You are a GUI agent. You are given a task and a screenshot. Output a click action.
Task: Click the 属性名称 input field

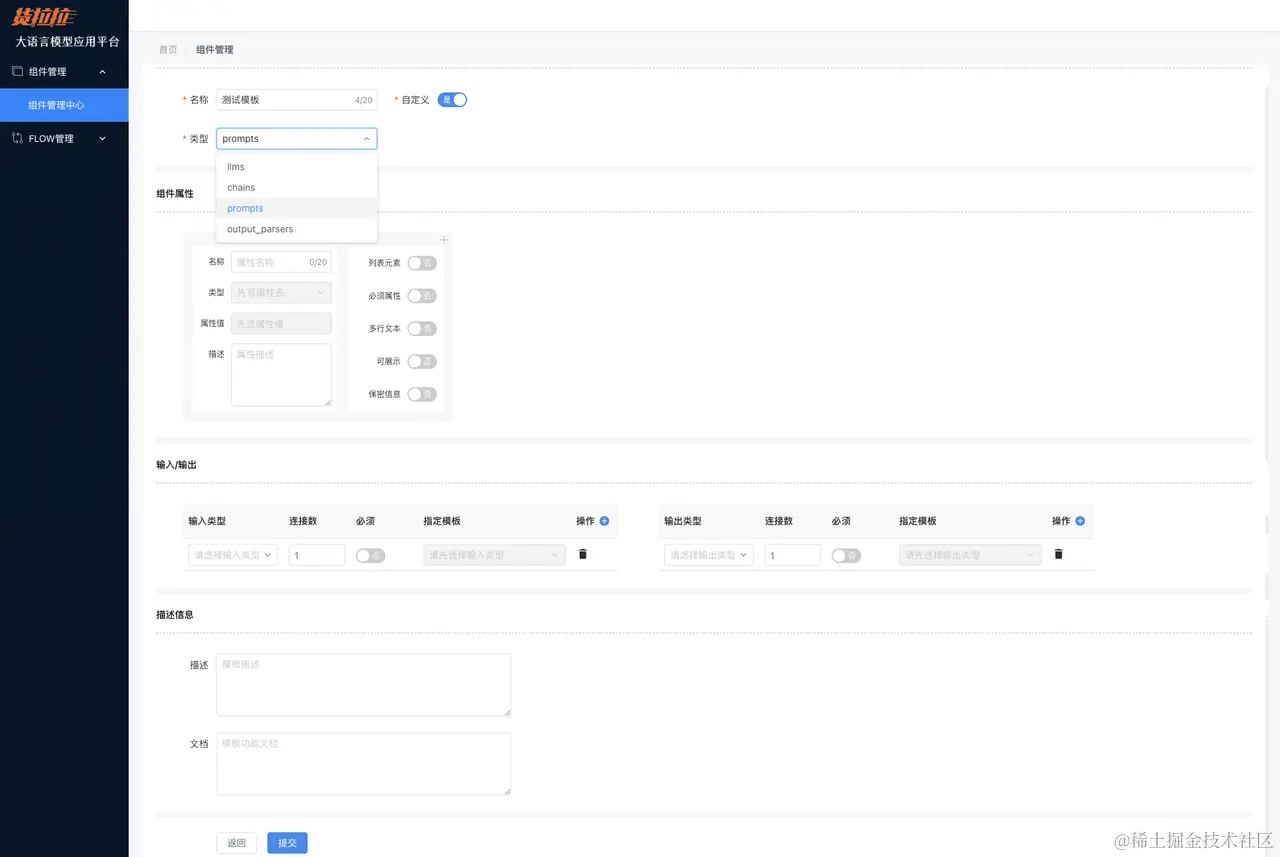pyautogui.click(x=281, y=262)
